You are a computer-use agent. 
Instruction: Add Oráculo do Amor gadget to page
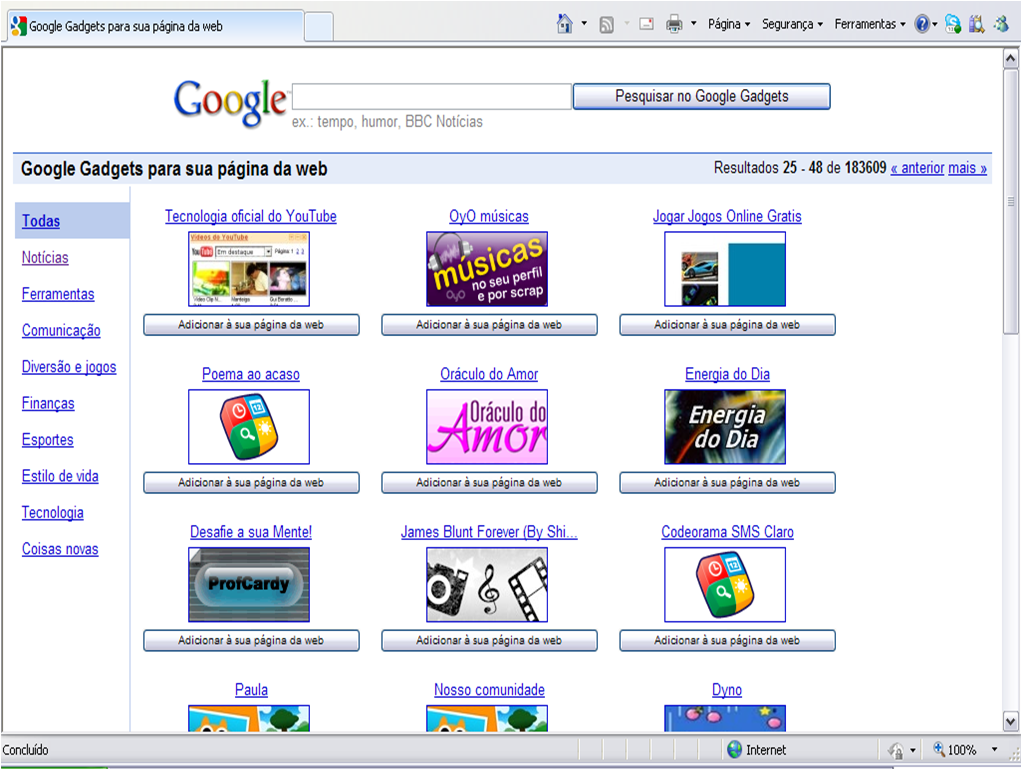(x=489, y=482)
